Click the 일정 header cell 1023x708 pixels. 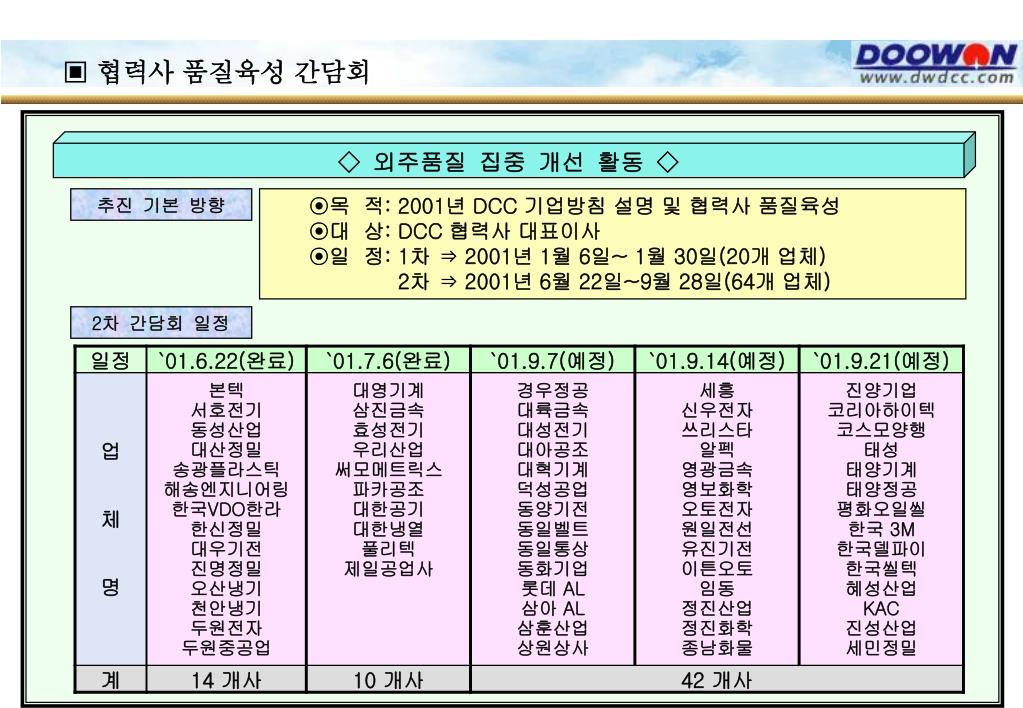click(x=110, y=360)
